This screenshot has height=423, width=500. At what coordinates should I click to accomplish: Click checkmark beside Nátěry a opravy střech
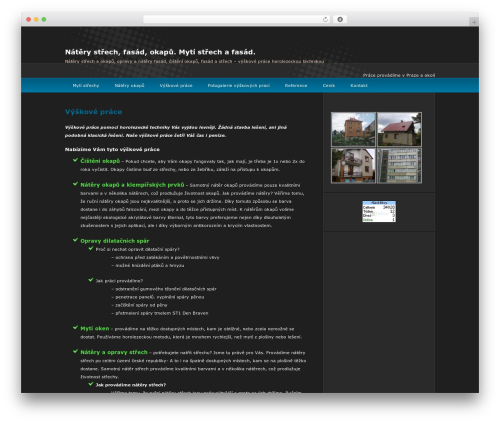(x=75, y=351)
